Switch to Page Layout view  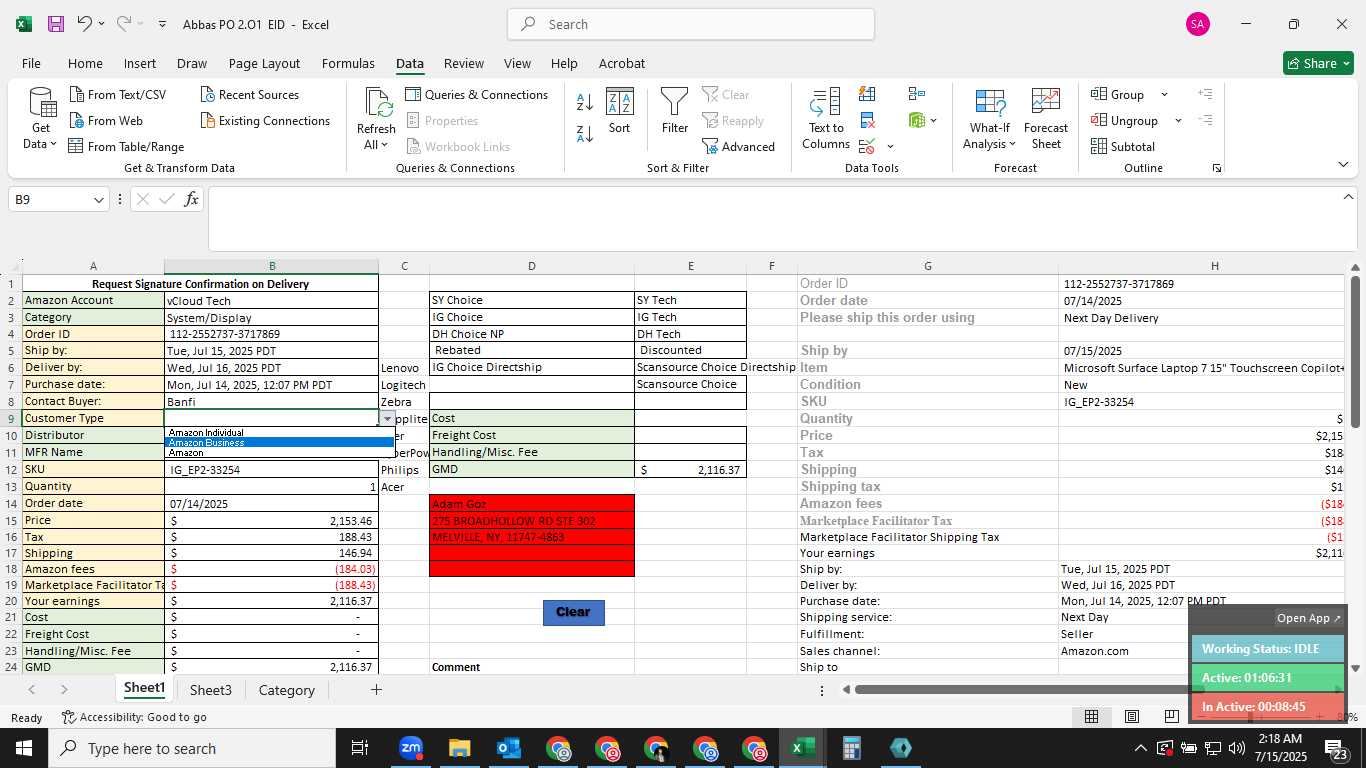click(x=1132, y=716)
